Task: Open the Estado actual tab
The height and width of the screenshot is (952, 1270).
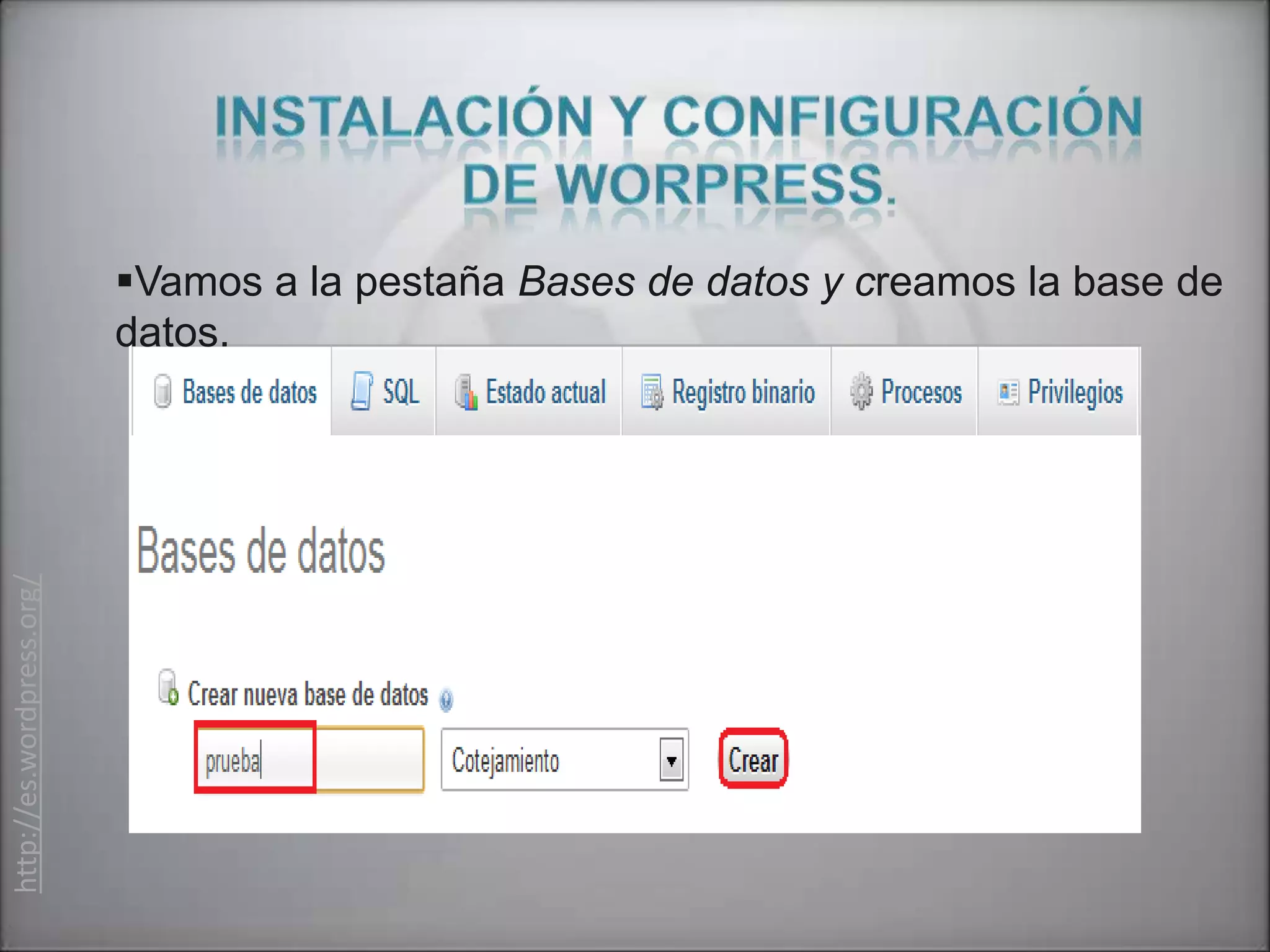Action: click(528, 391)
